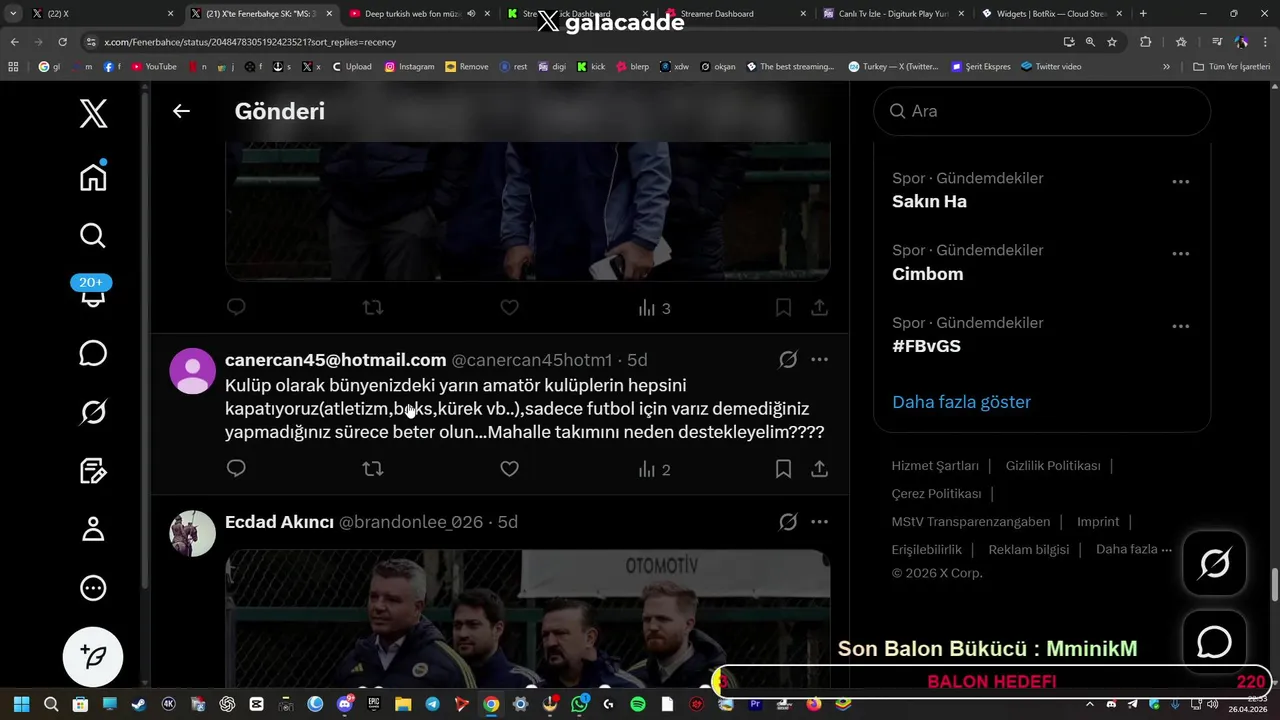Open Gizlilik Politikası link

tap(1053, 466)
